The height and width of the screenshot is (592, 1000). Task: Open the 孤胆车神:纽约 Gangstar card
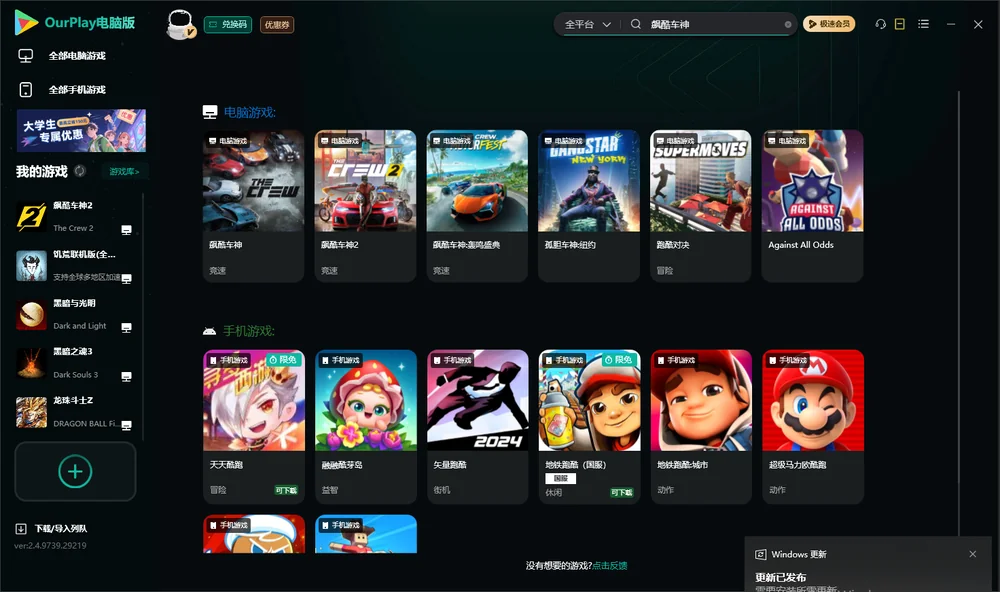[589, 205]
